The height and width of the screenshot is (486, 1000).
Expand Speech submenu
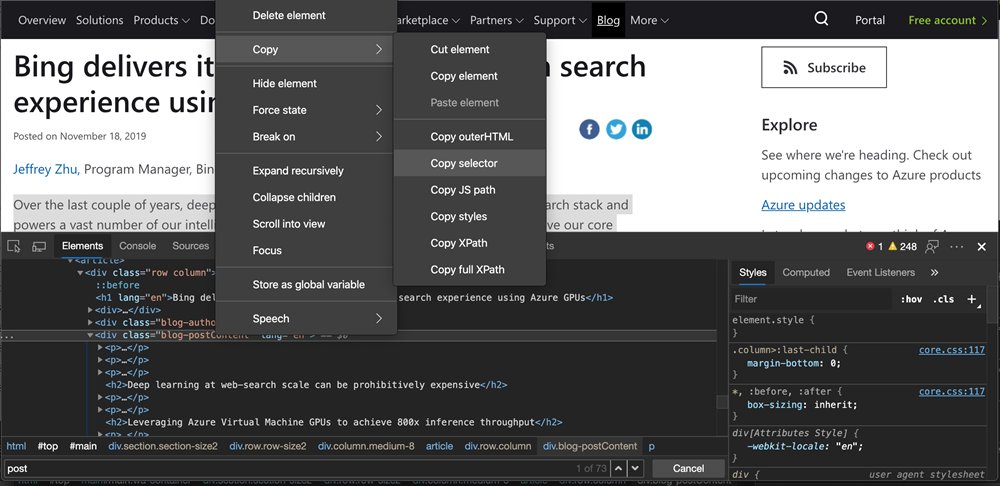(306, 318)
